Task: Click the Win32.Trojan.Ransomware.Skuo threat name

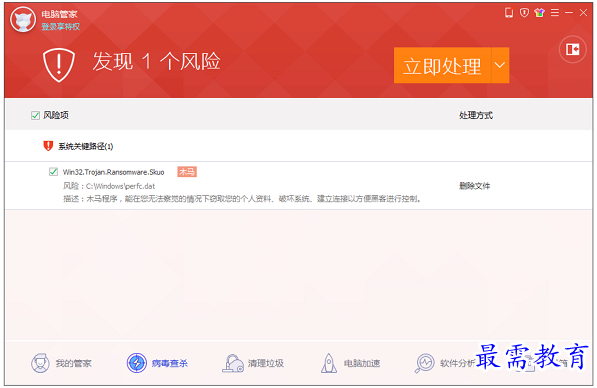Action: pos(113,172)
